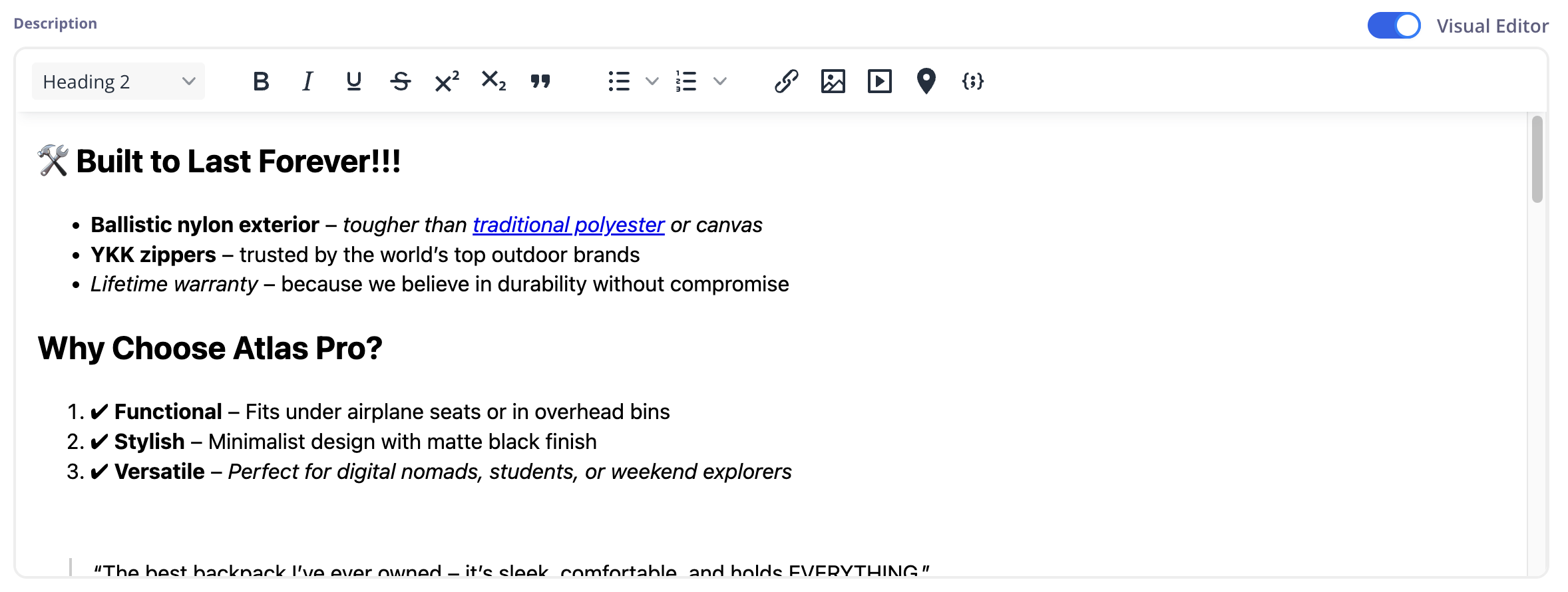Screen dimensions: 1568x592
Task: Apply italic formatting
Action: 307,81
